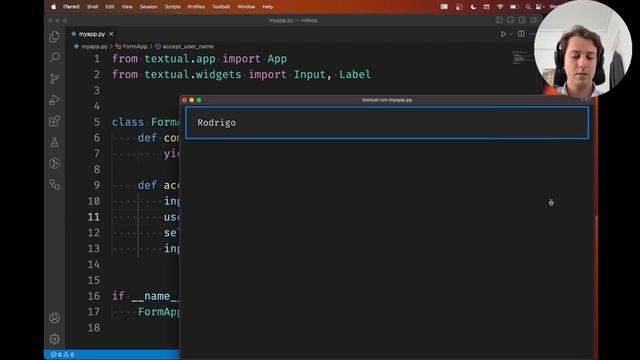This screenshot has width=640, height=360.
Task: Open the calendar-style icon in menu bar
Action: pyautogui.click(x=487, y=7)
